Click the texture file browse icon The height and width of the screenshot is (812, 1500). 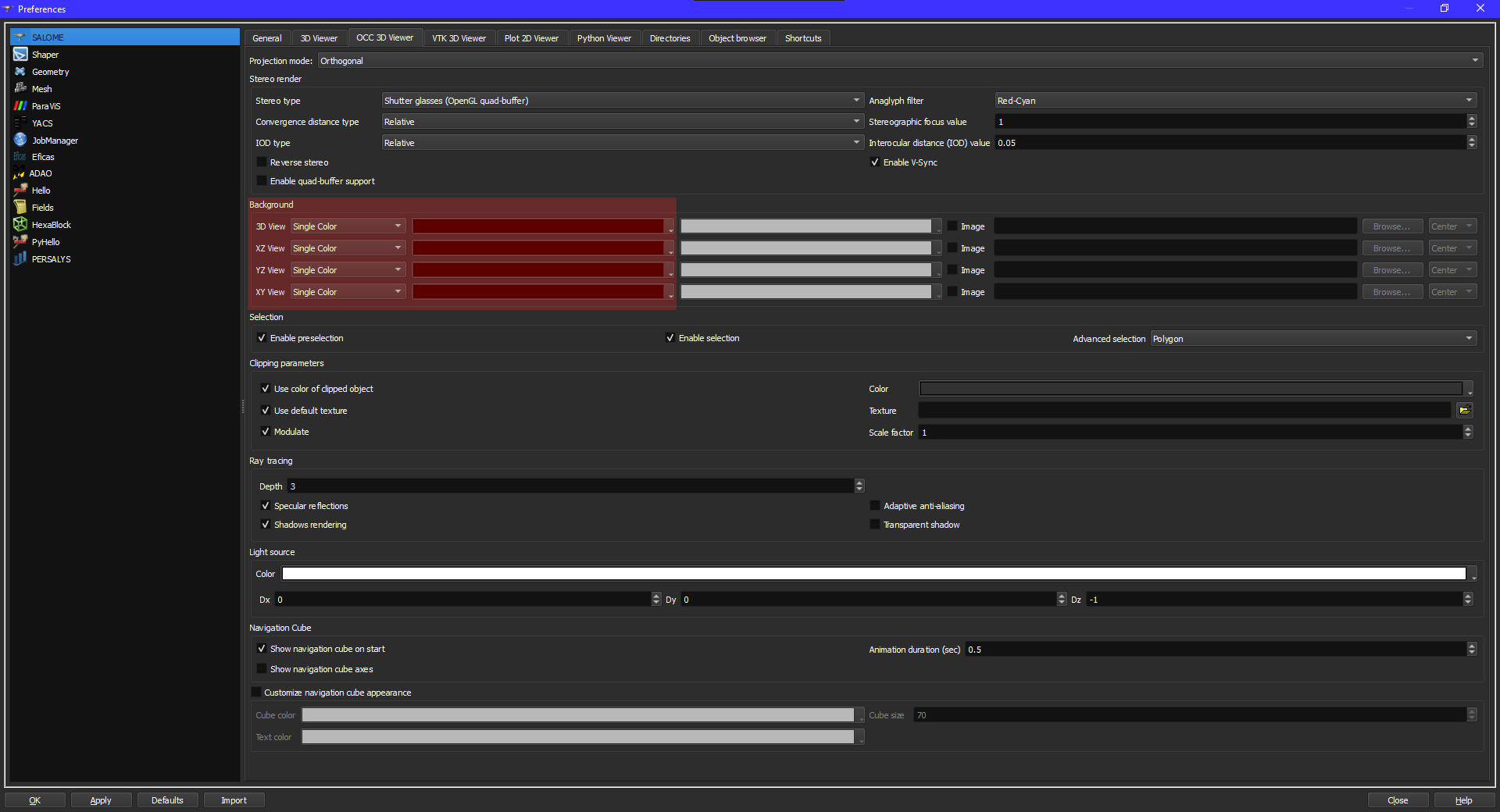(x=1464, y=411)
